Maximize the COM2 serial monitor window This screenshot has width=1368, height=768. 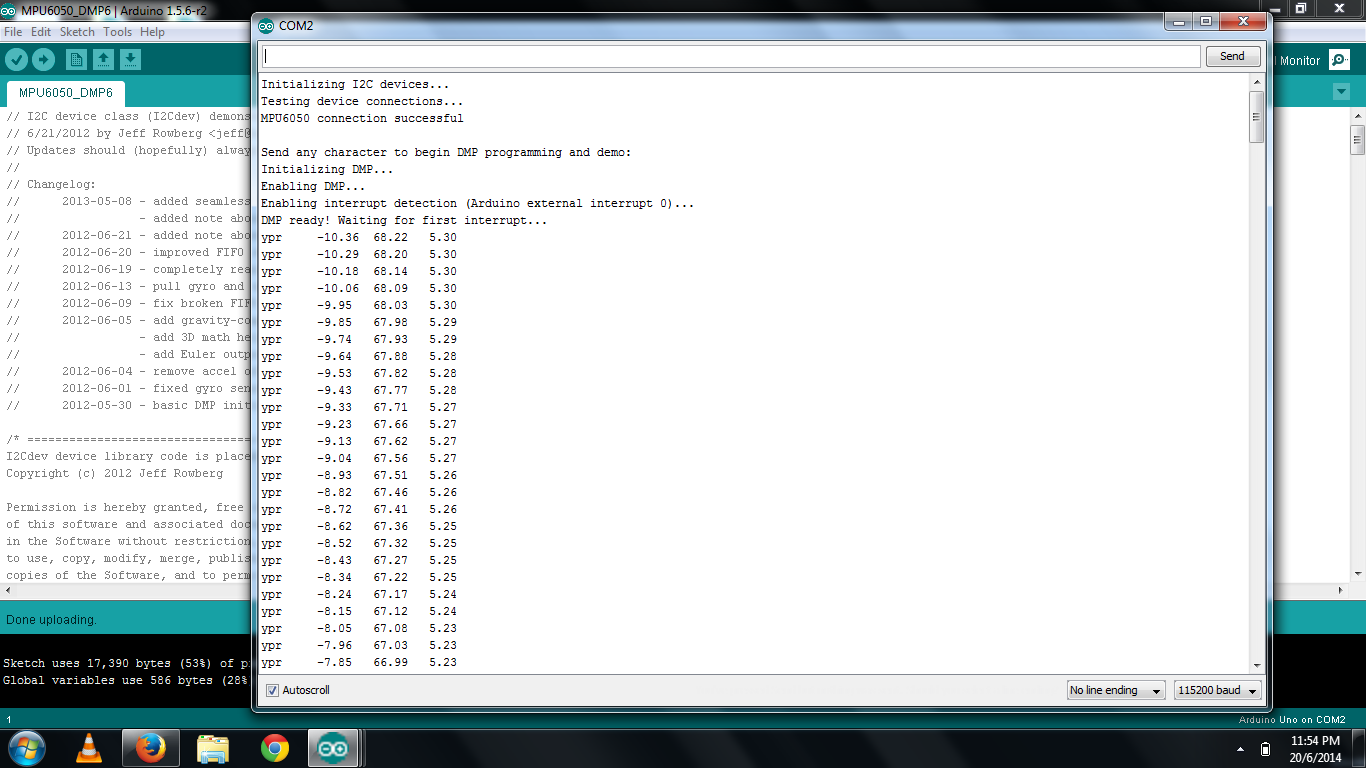(1206, 21)
